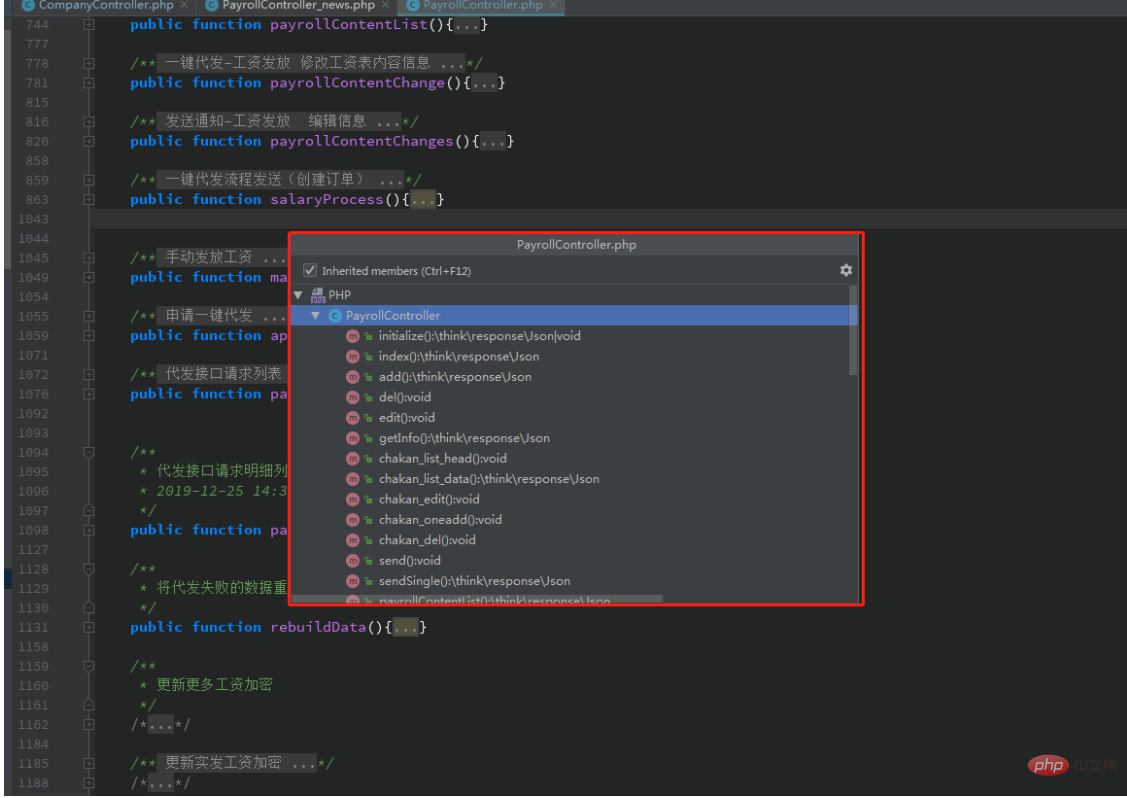Close the PayrollController_news.php tab
Image resolution: width=1127 pixels, height=798 pixels.
click(x=386, y=5)
